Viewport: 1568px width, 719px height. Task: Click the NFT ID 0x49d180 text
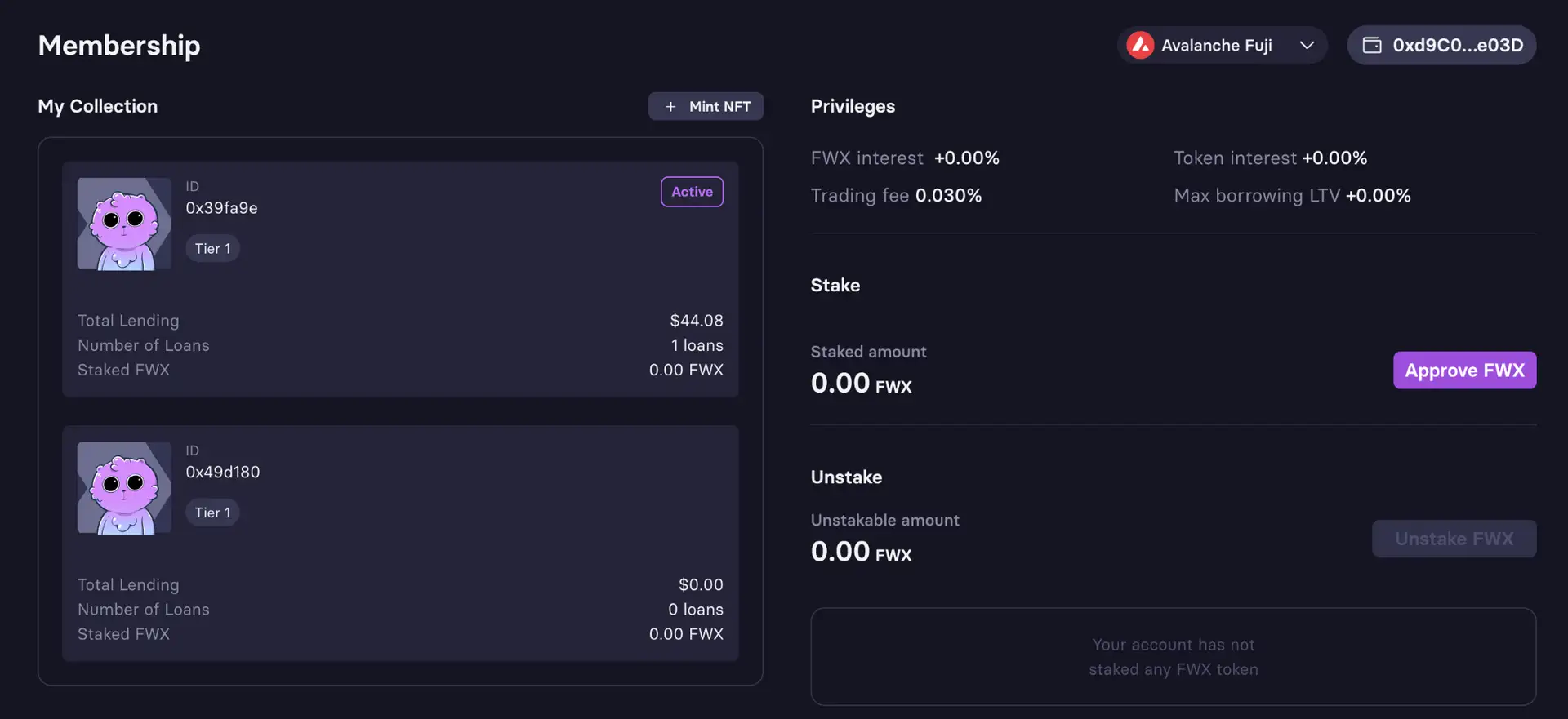(222, 473)
